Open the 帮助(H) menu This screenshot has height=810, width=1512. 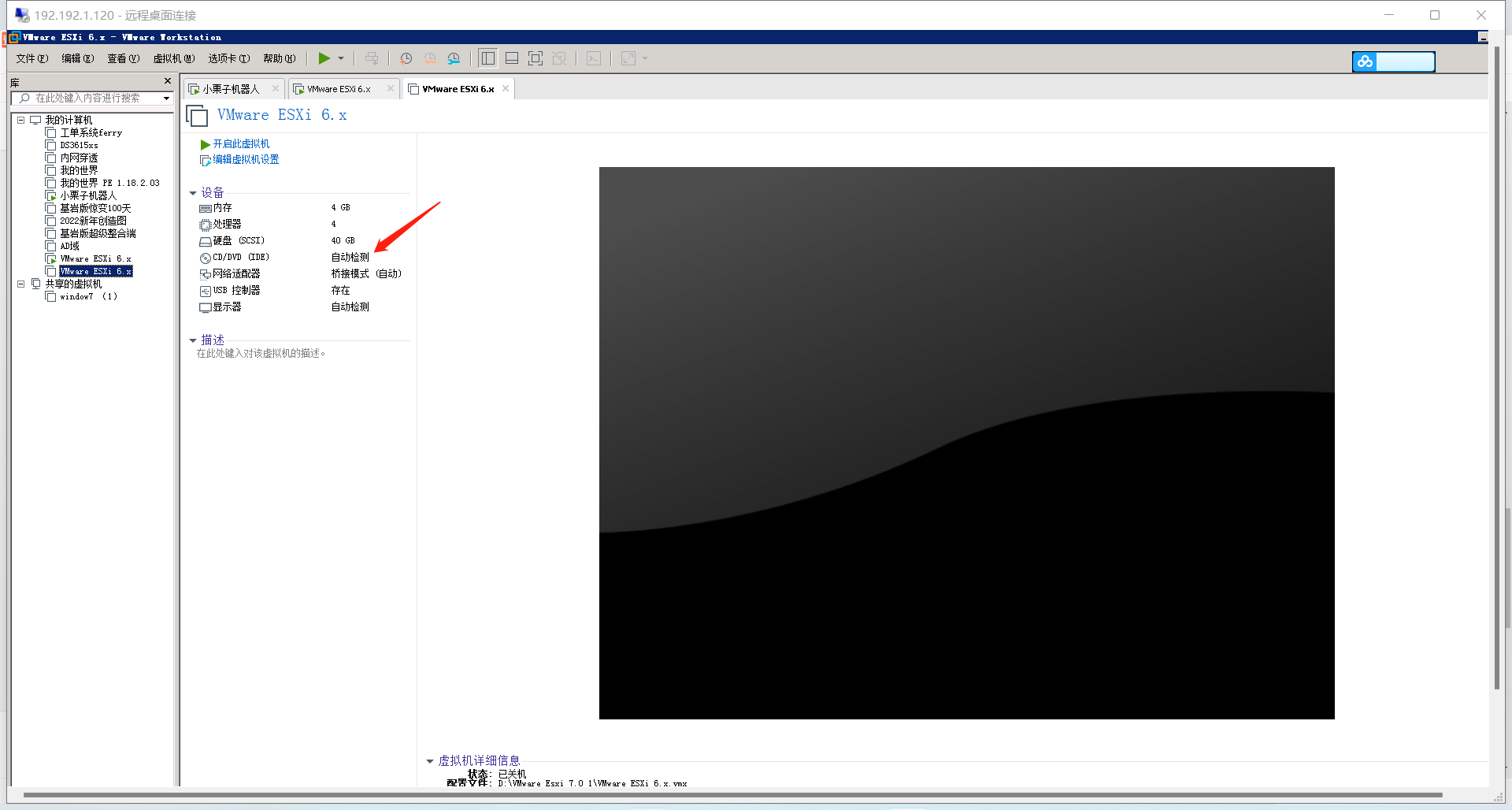[x=280, y=58]
